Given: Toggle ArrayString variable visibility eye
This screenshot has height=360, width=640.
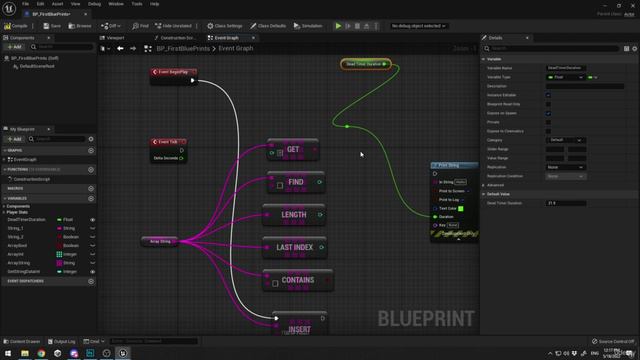Looking at the screenshot, I should [x=93, y=263].
